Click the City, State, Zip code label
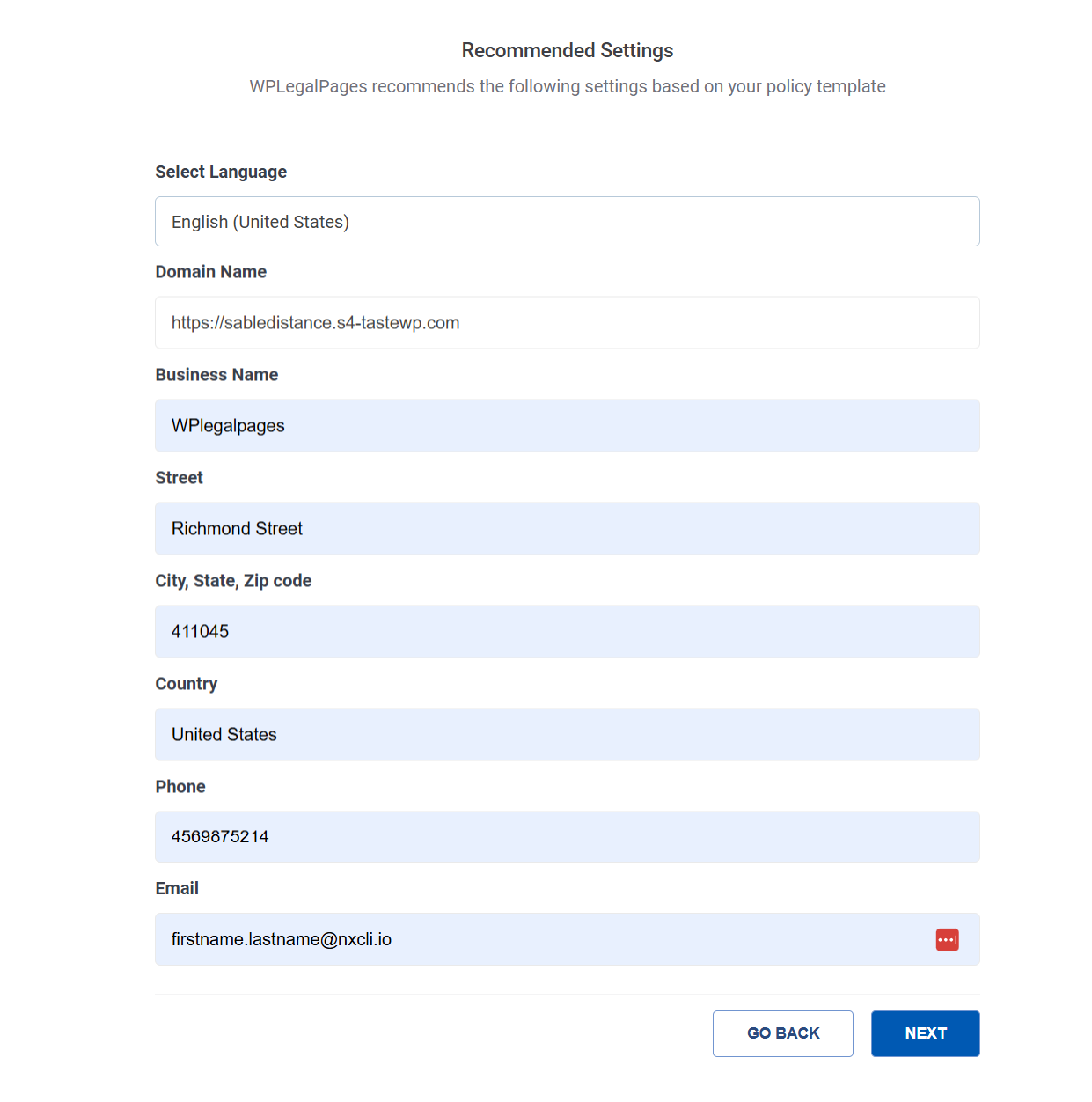Viewport: 1092px width, 1102px height. click(233, 581)
